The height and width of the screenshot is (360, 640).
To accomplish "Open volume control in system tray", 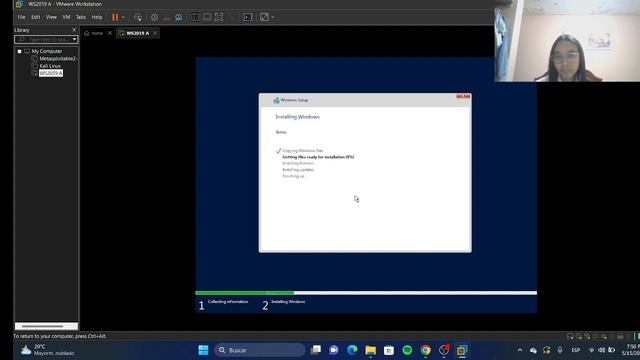I will pos(601,350).
